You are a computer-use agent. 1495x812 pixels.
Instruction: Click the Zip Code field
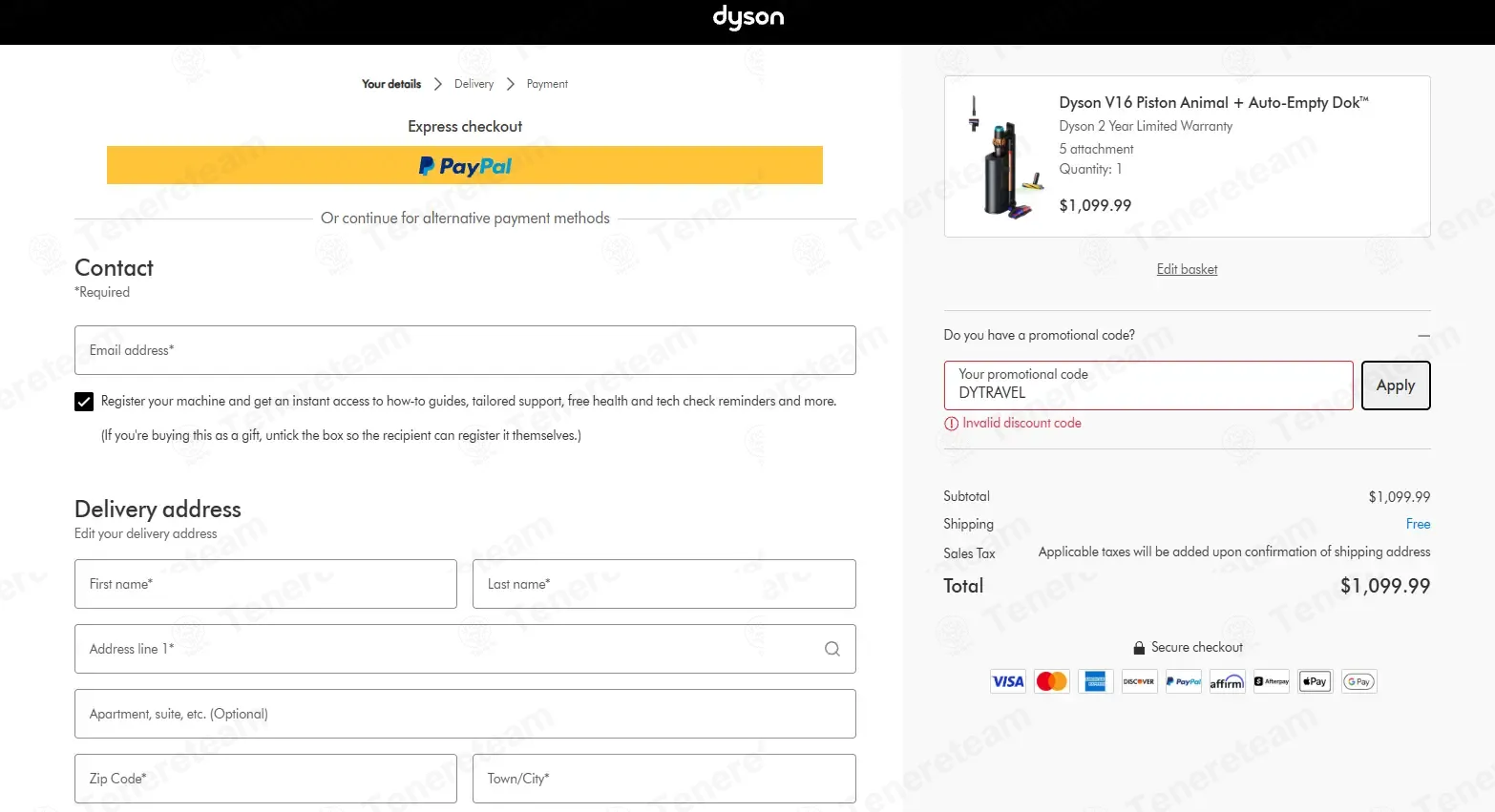click(x=265, y=779)
